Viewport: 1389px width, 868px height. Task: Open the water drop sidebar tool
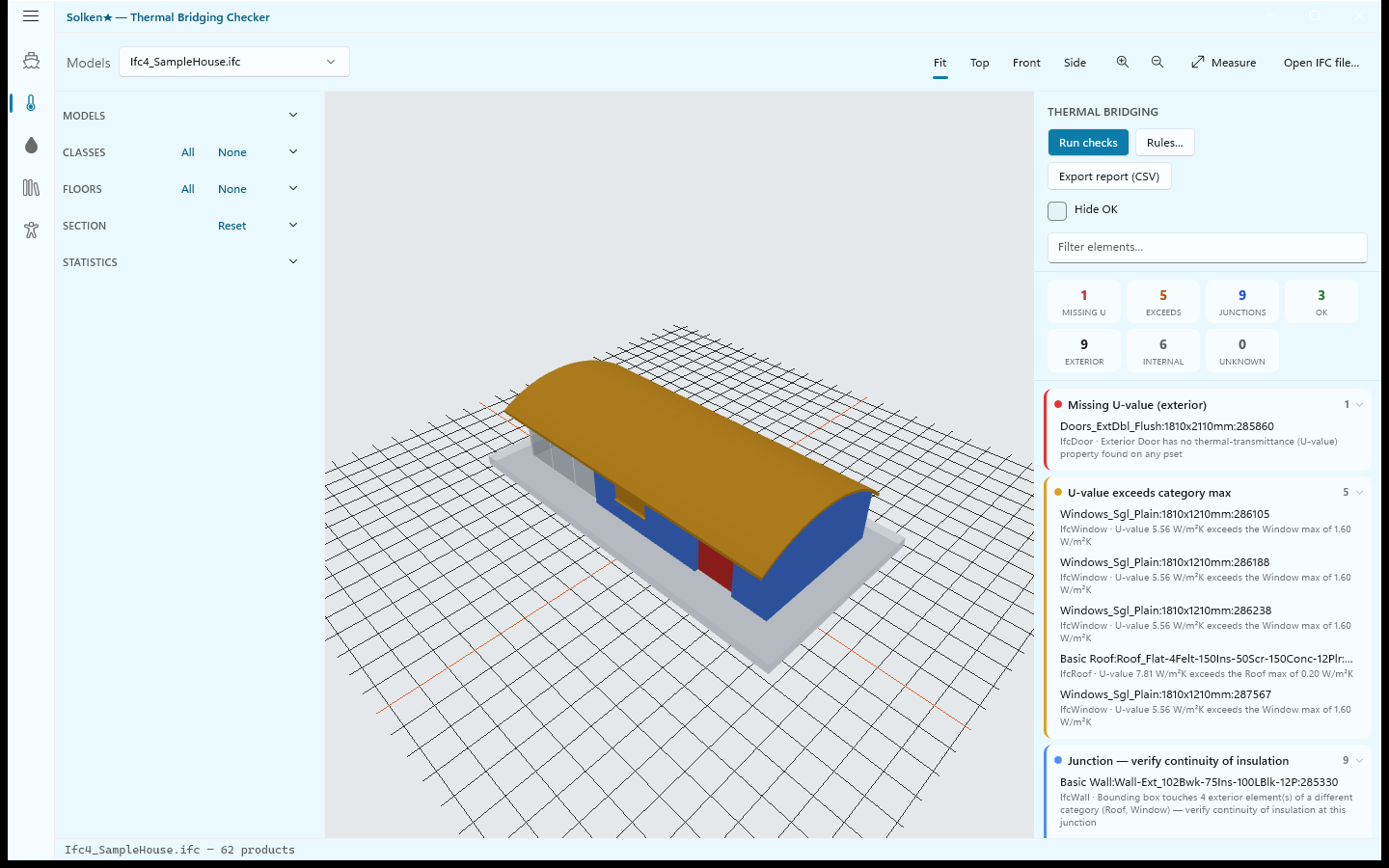[x=31, y=146]
